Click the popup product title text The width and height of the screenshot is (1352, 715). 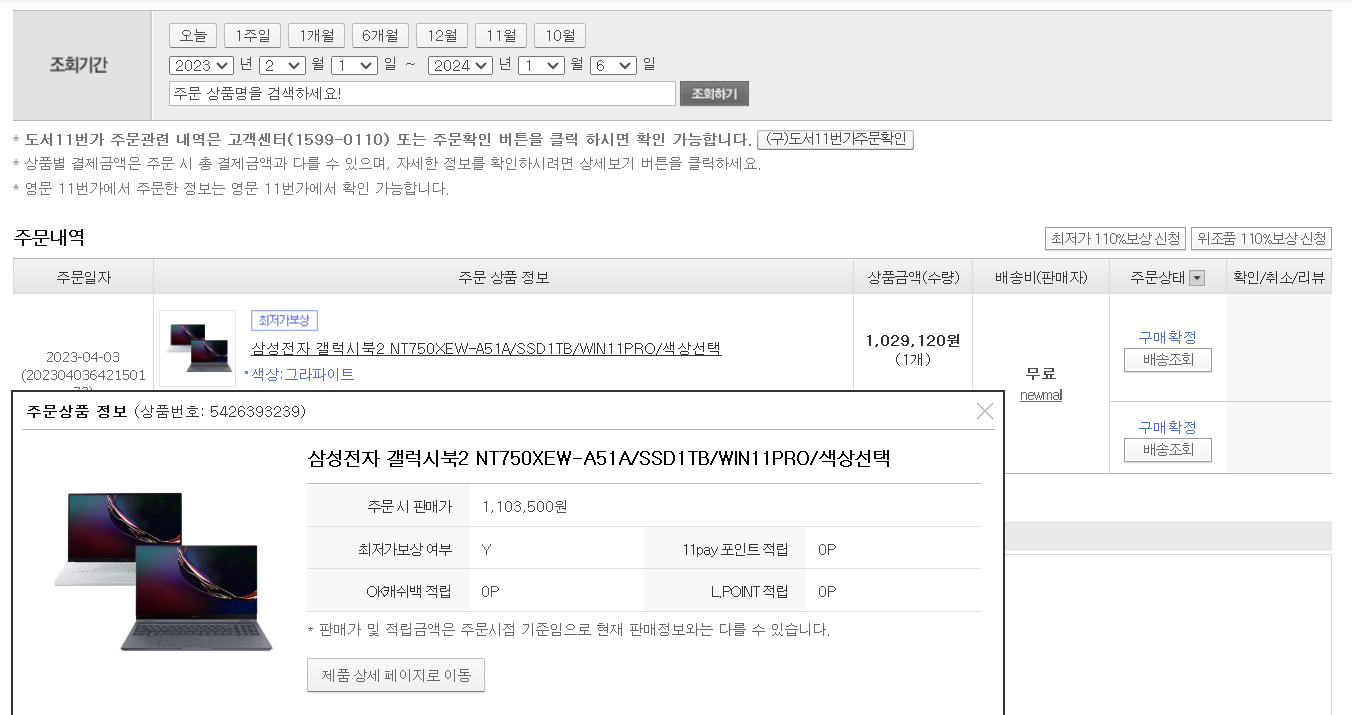pyautogui.click(x=599, y=459)
